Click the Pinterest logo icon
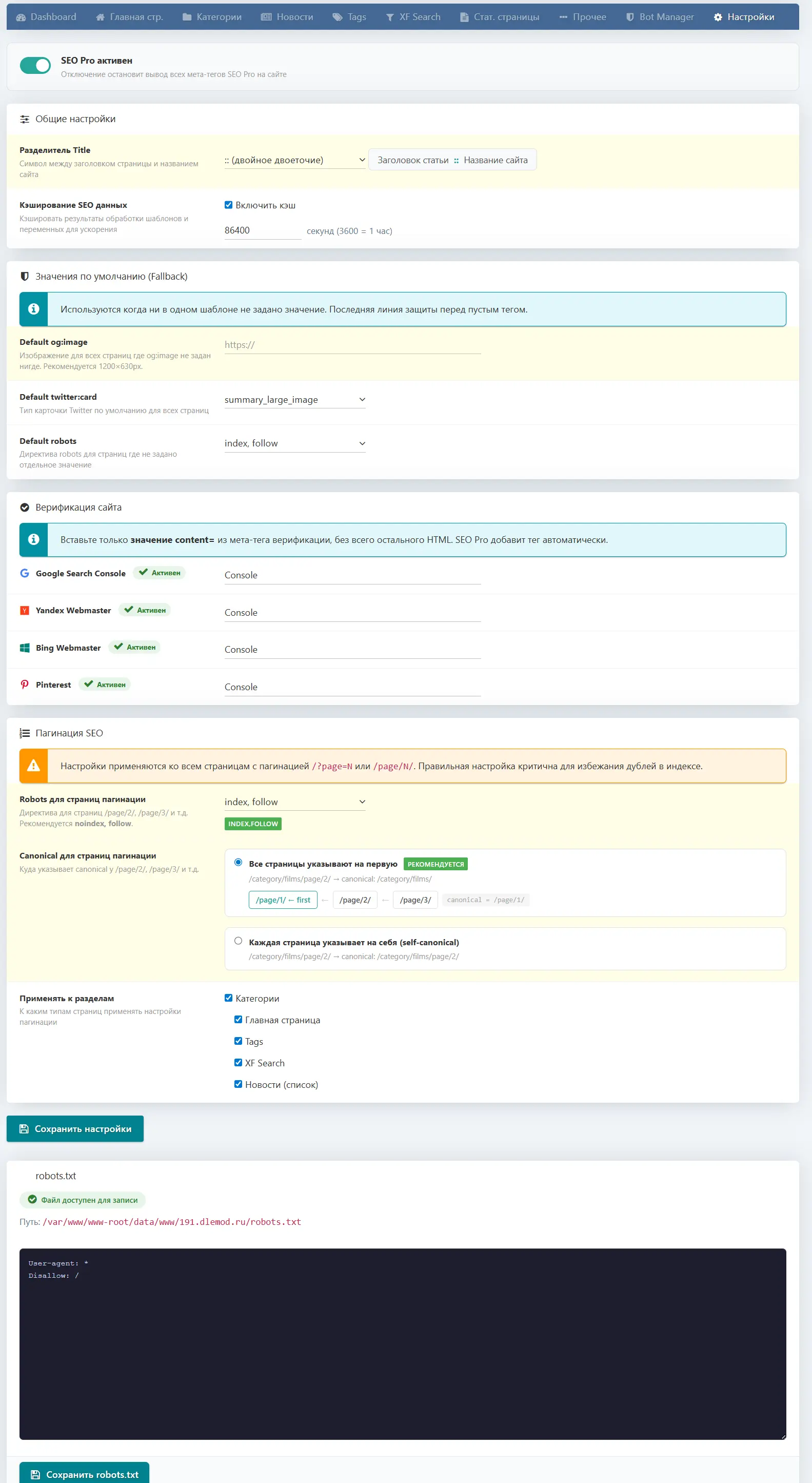 click(x=25, y=685)
